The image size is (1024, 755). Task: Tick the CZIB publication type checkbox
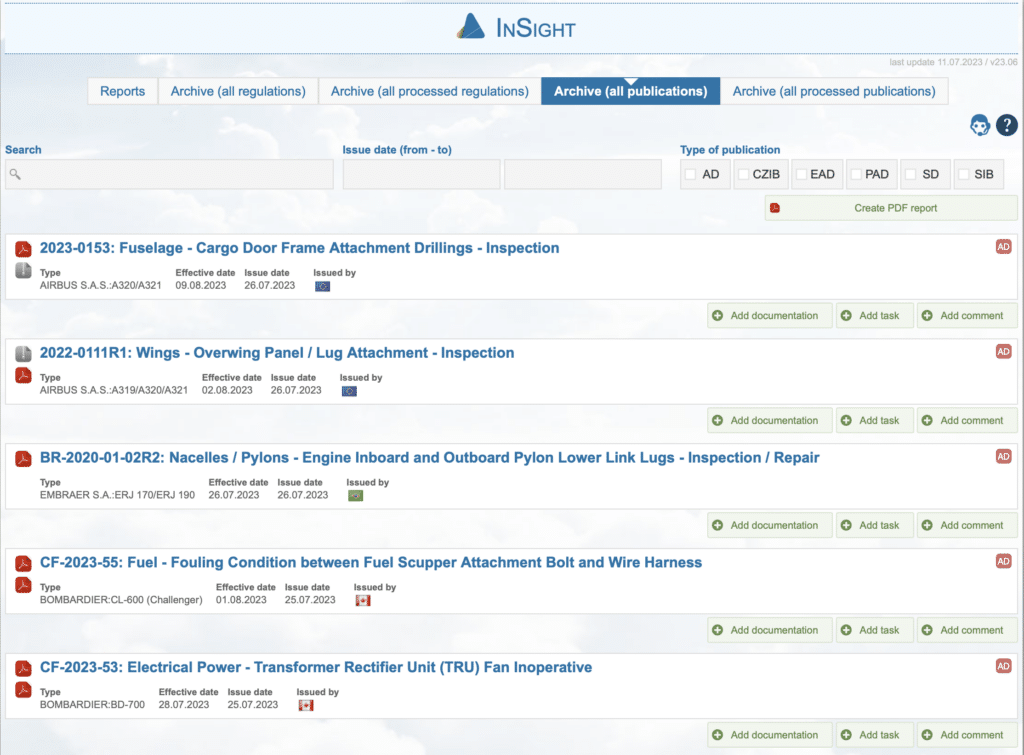[x=743, y=174]
